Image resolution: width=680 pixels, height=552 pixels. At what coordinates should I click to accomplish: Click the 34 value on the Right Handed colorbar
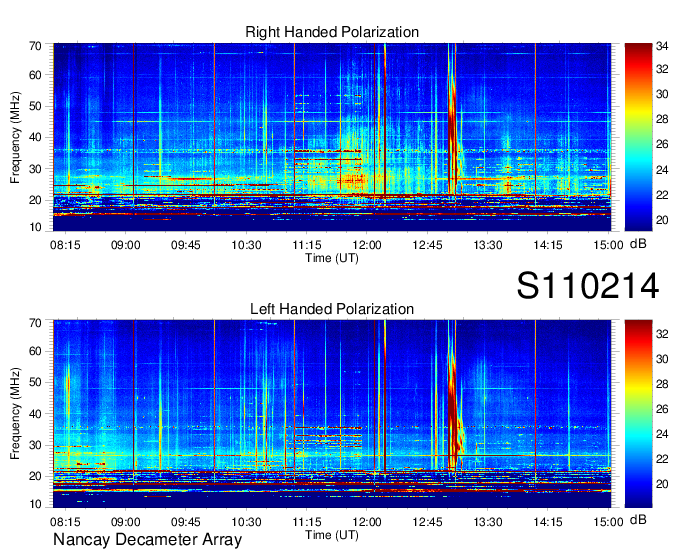pos(662,46)
